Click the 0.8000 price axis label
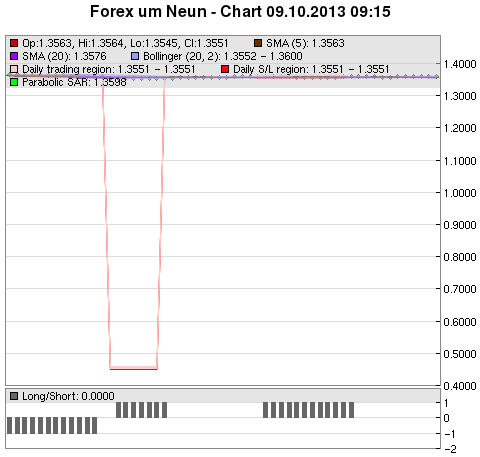This screenshot has width=480, height=457. tap(460, 257)
